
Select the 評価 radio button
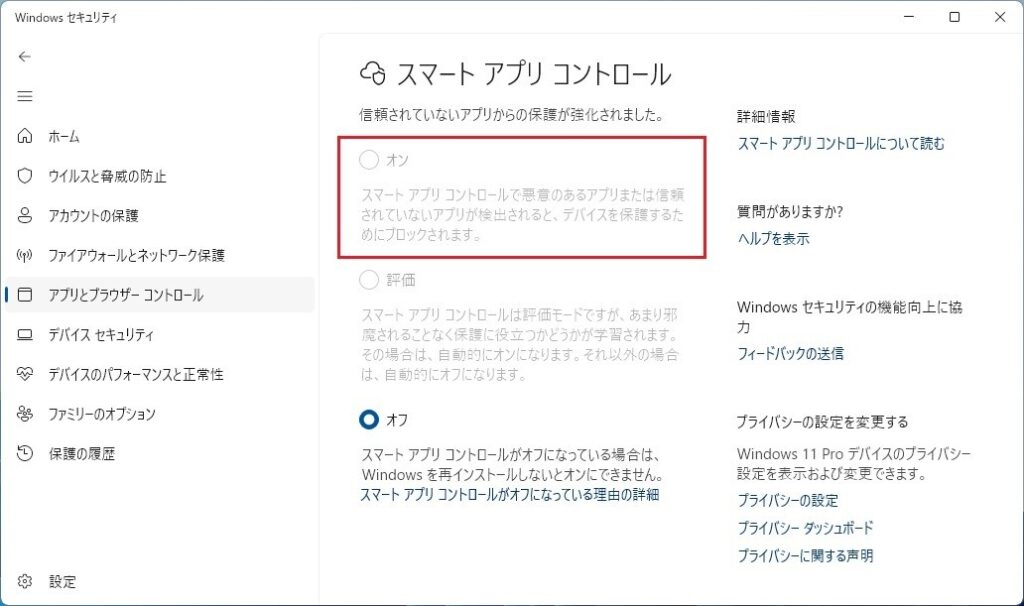tap(369, 279)
